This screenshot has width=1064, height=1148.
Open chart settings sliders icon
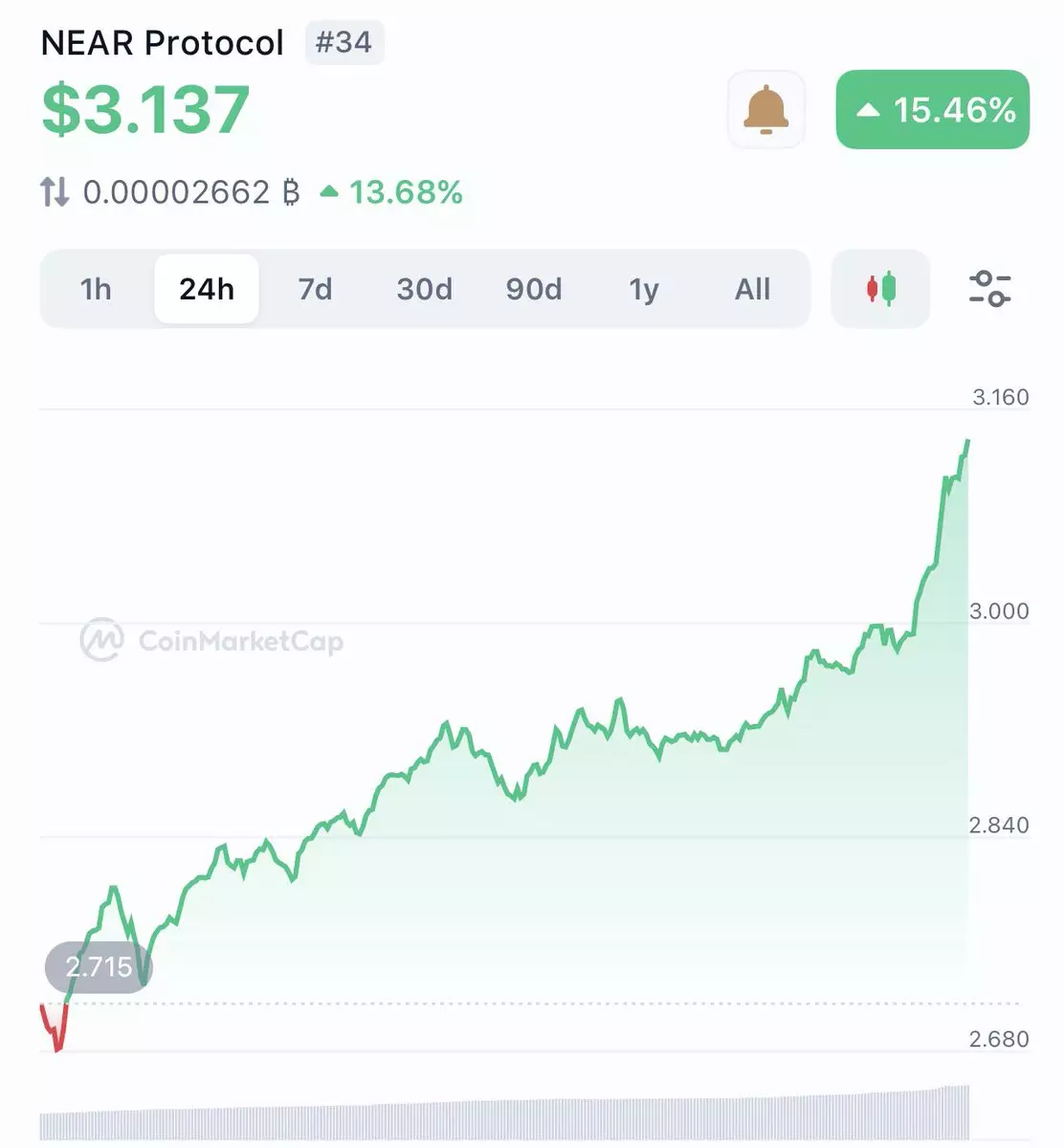point(989,289)
